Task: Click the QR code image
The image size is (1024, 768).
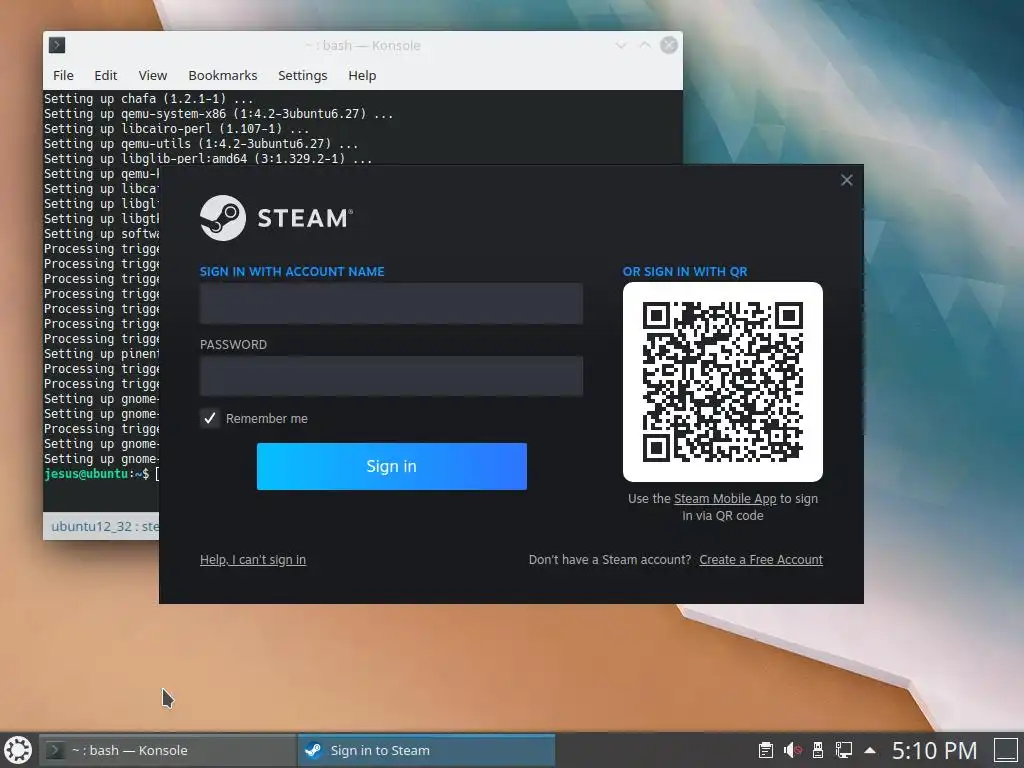Action: click(x=722, y=381)
